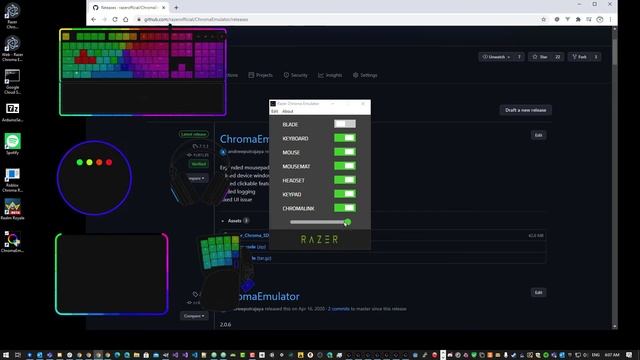Click the RAZER logo in emulator
Viewport: 640px width, 360px height.
click(x=320, y=240)
